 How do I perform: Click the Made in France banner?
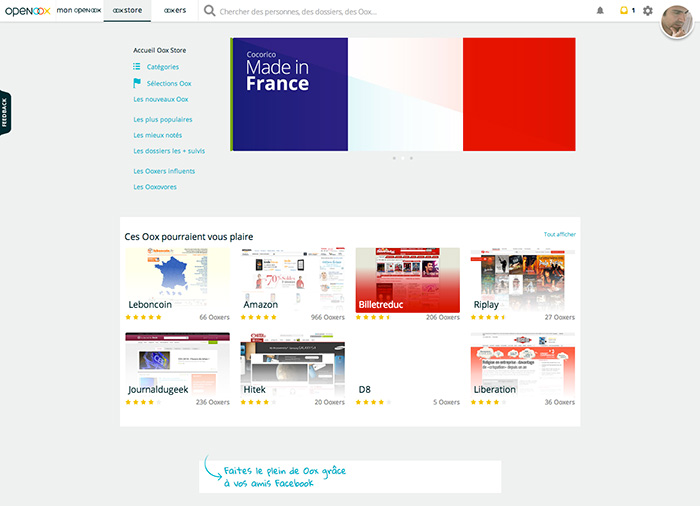pyautogui.click(x=403, y=94)
